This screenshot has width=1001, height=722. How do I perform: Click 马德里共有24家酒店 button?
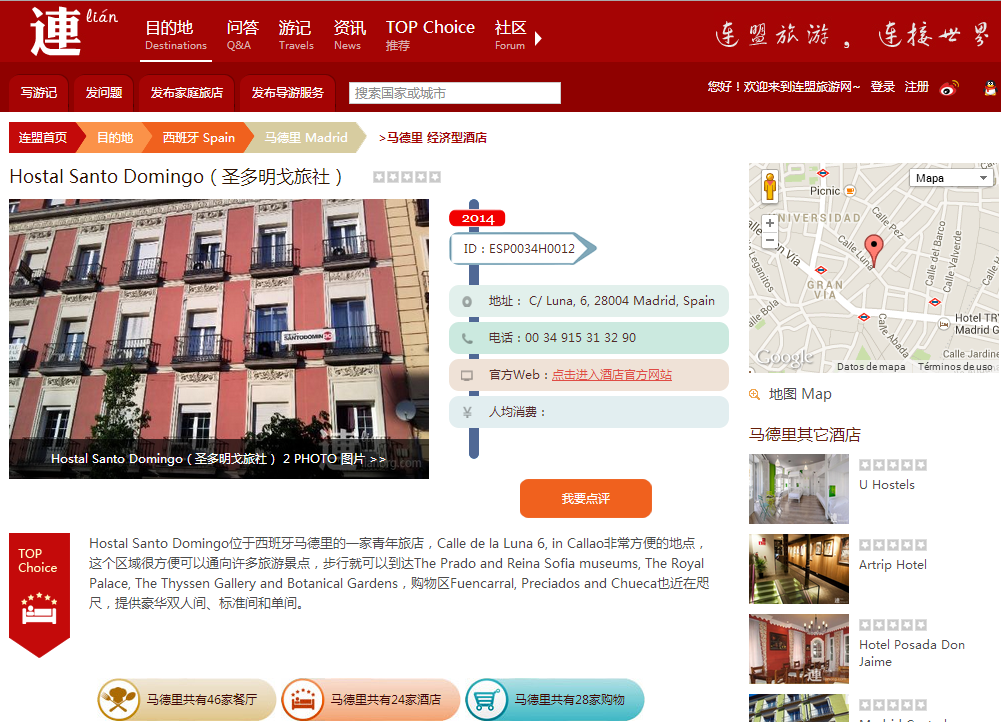pos(370,700)
